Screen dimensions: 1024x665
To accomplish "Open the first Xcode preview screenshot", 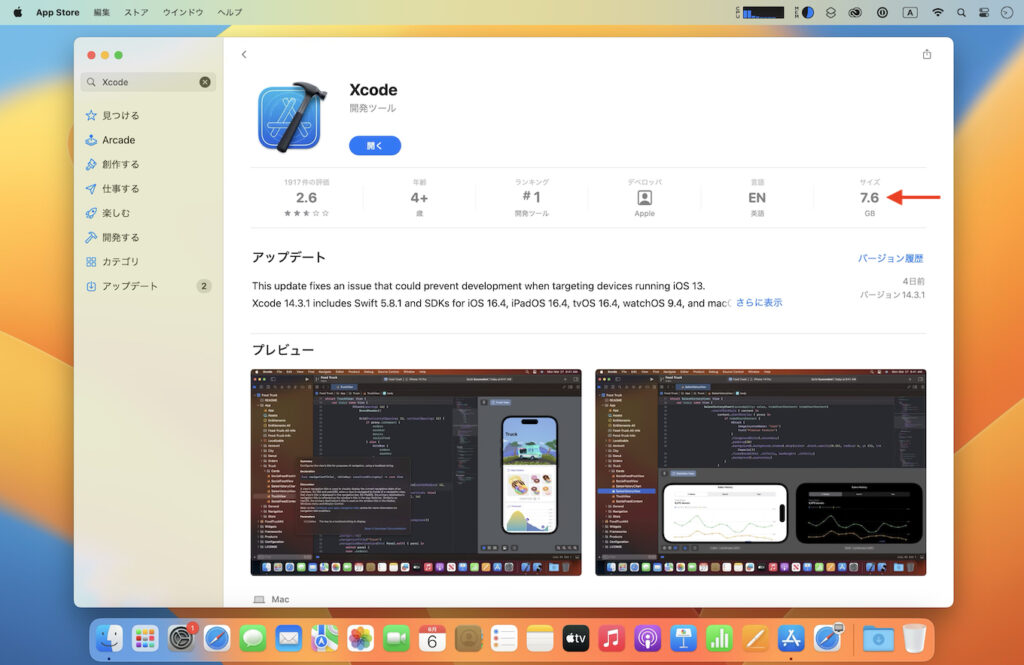I will tap(416, 472).
